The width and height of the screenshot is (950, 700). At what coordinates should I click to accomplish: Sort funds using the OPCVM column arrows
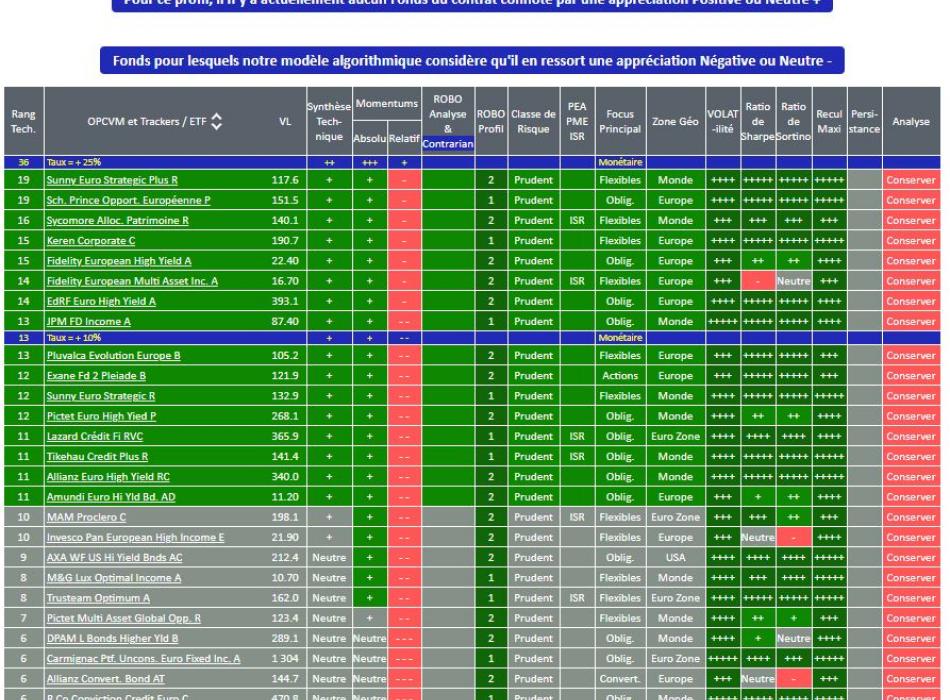(216, 121)
